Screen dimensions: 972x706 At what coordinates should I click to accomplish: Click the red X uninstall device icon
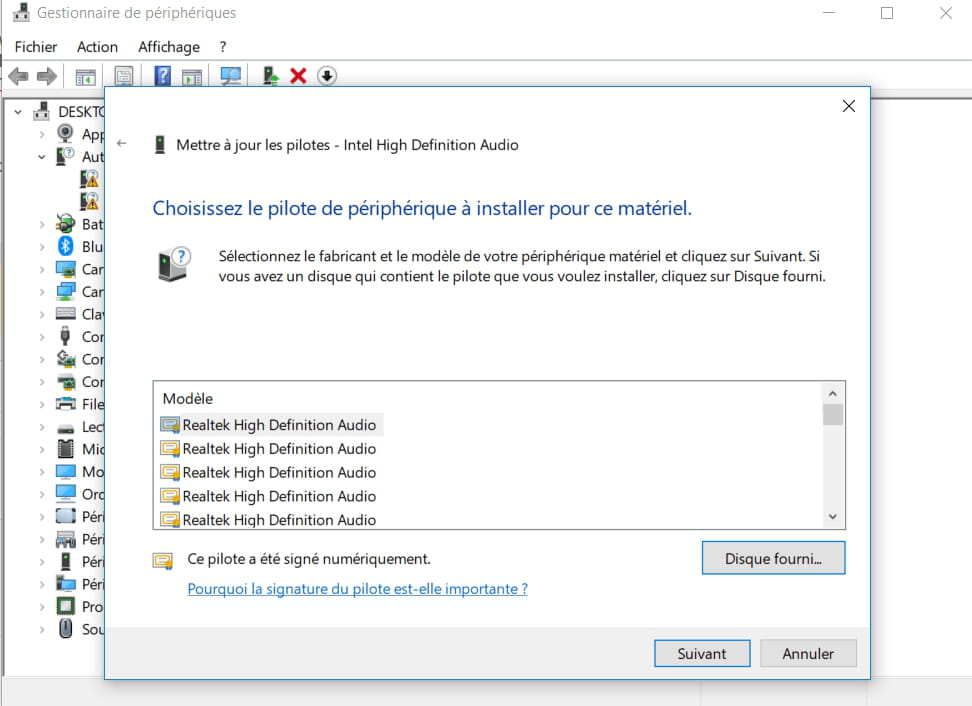tap(298, 76)
